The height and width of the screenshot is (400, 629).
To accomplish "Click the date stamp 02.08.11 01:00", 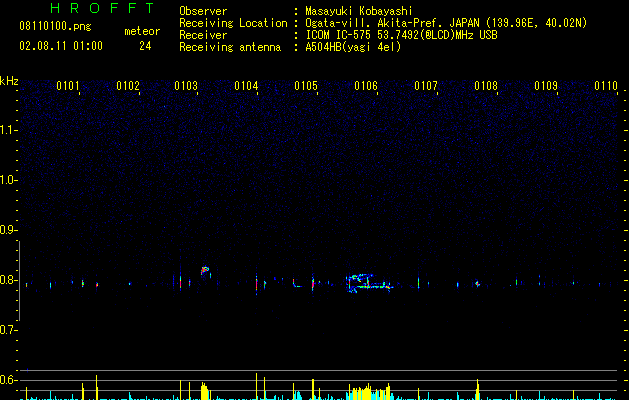I will [x=61, y=46].
